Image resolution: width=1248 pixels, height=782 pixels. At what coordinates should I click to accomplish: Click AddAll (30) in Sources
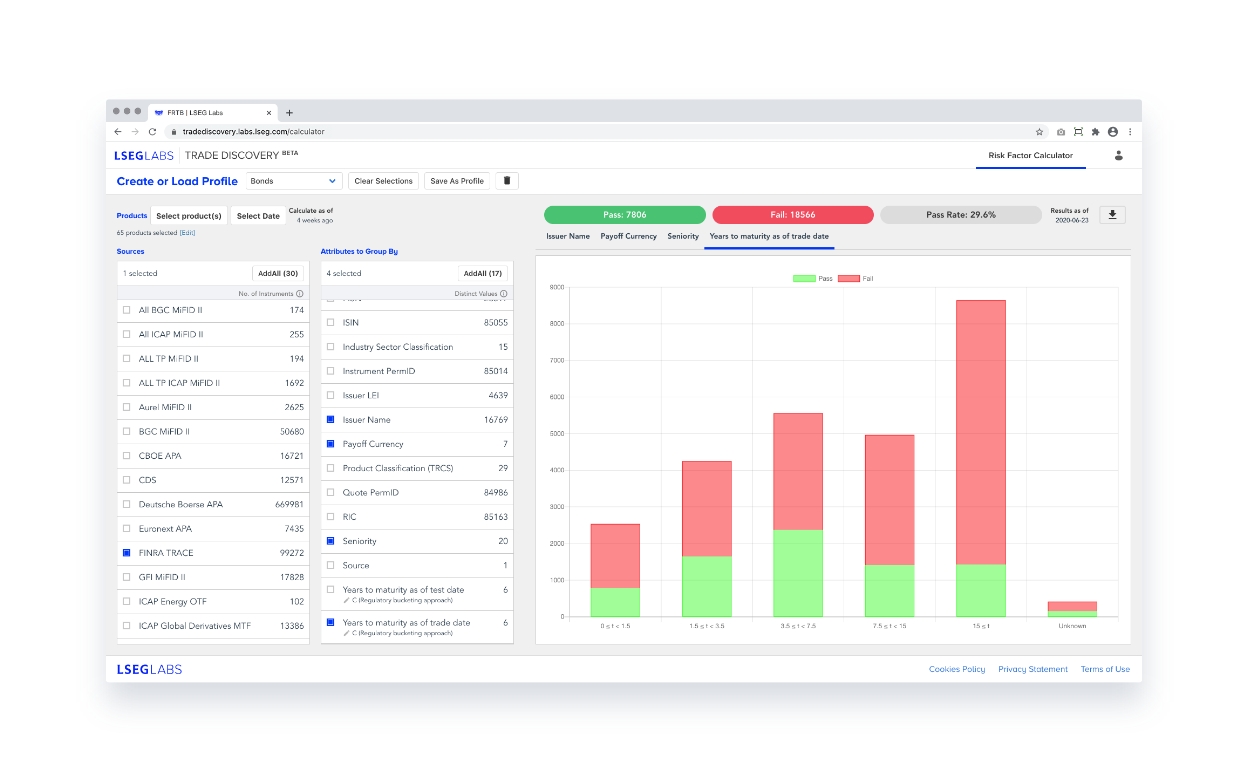278,273
